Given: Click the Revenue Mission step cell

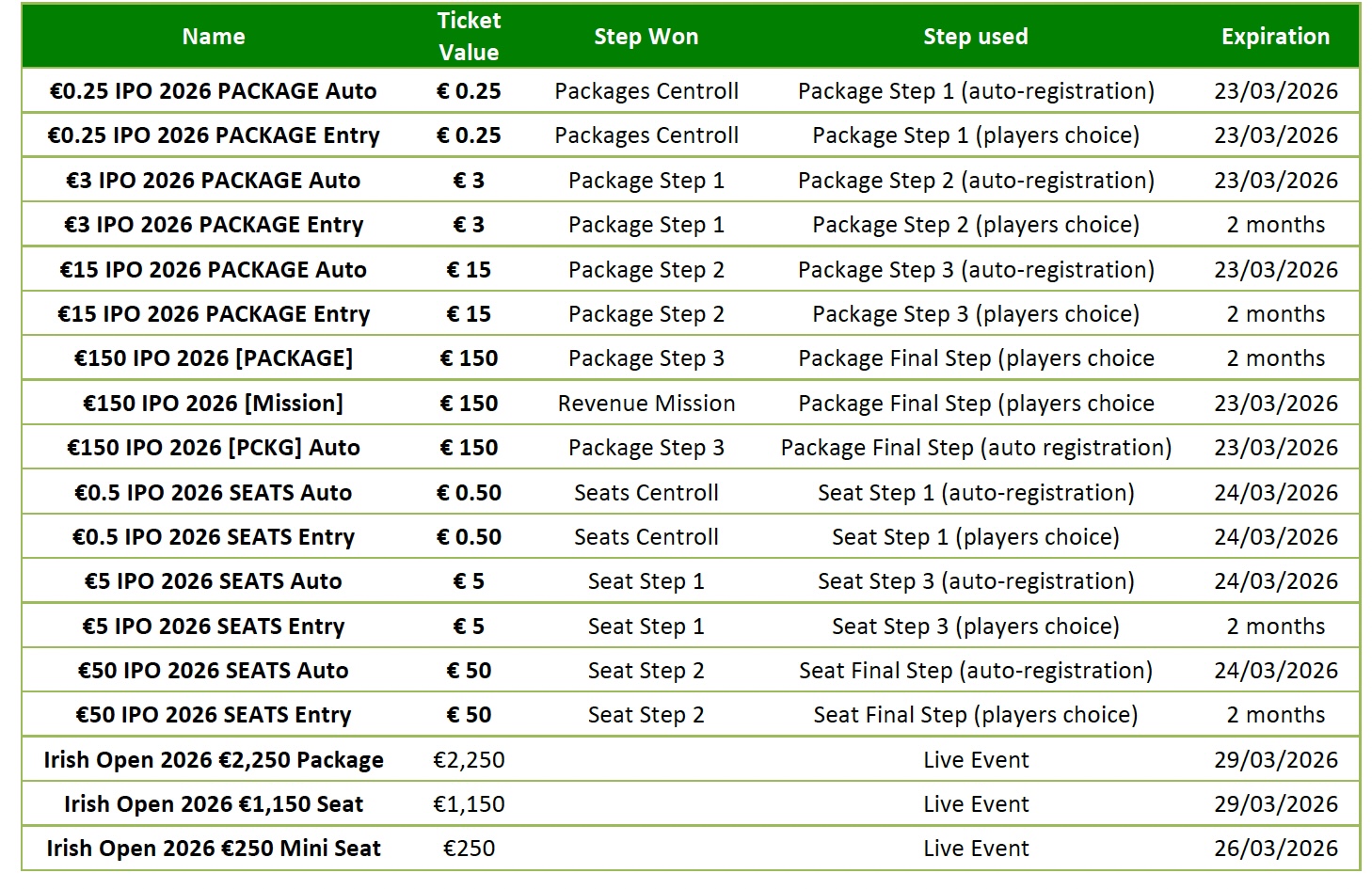Looking at the screenshot, I should tap(646, 404).
